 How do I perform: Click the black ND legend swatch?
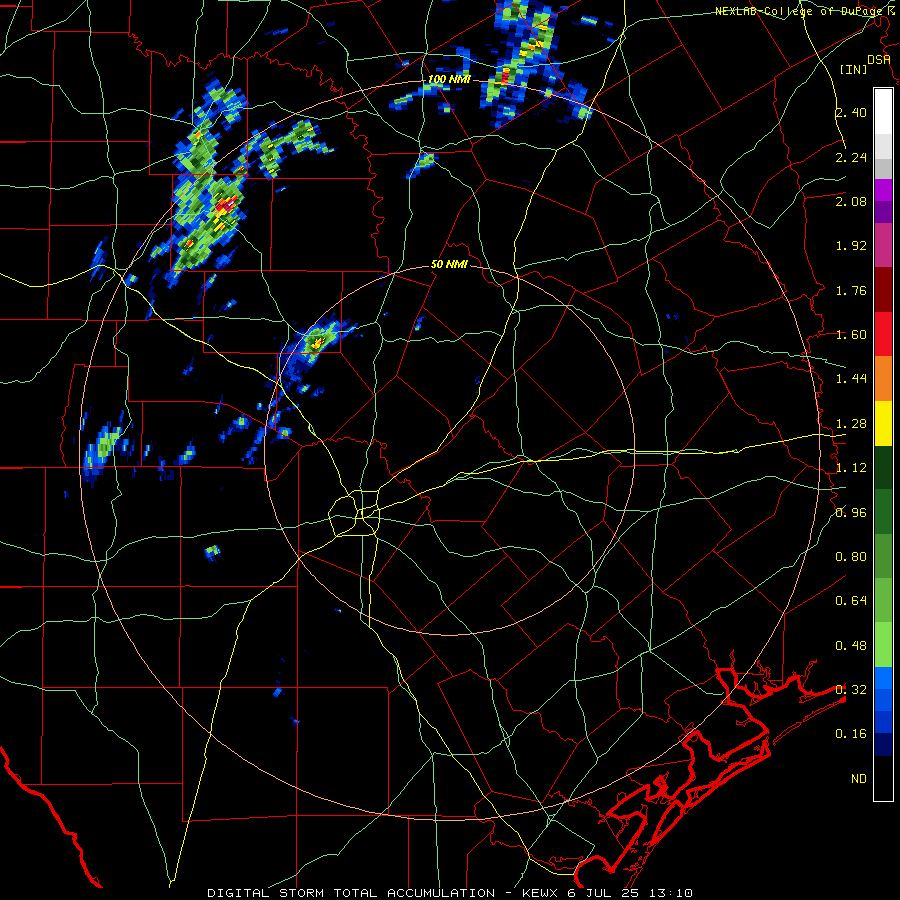point(883,778)
